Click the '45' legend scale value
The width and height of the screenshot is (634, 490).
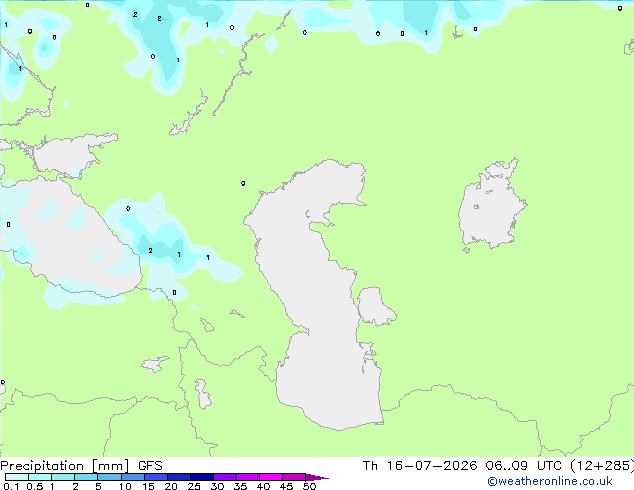(286, 486)
